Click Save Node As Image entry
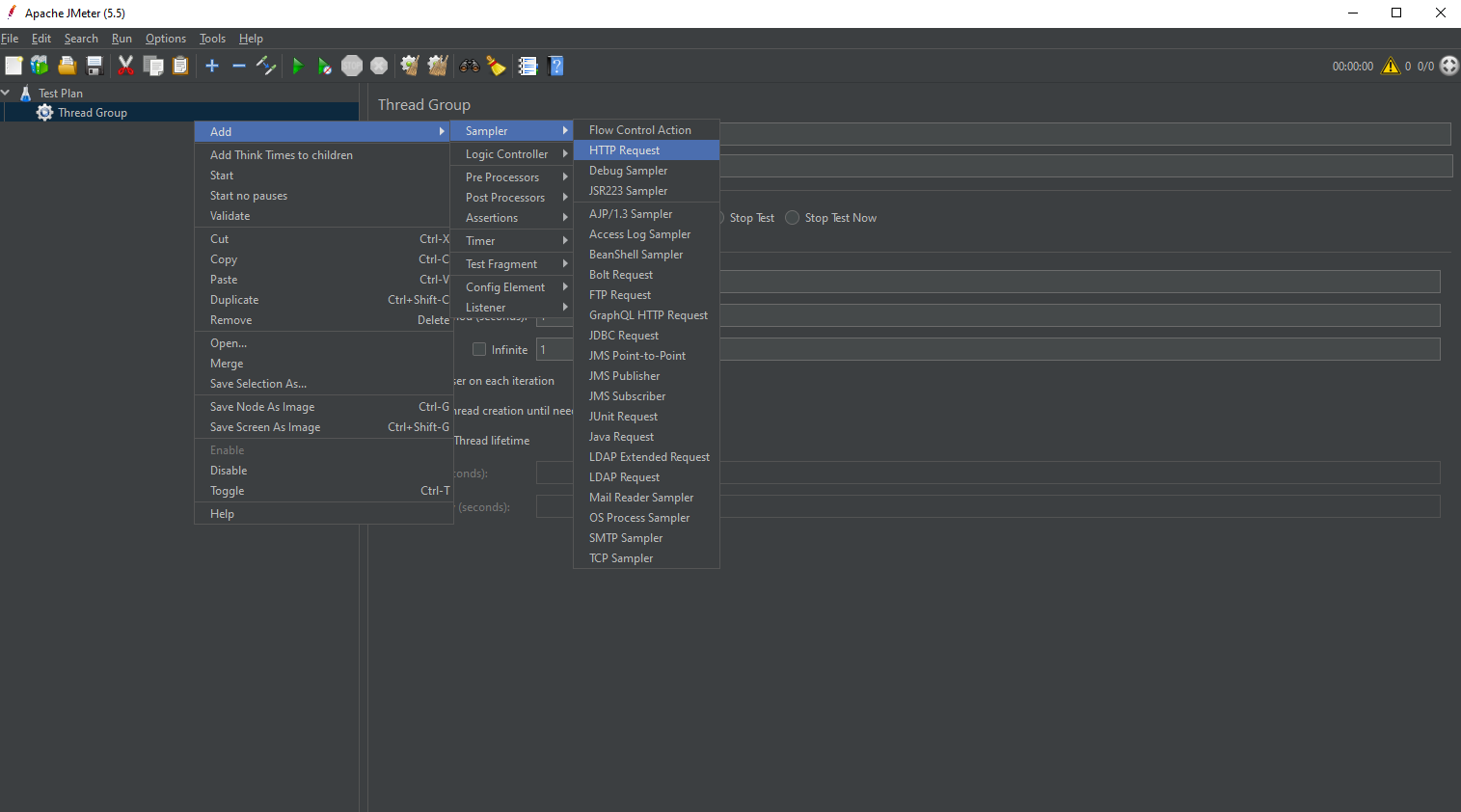 (323, 407)
